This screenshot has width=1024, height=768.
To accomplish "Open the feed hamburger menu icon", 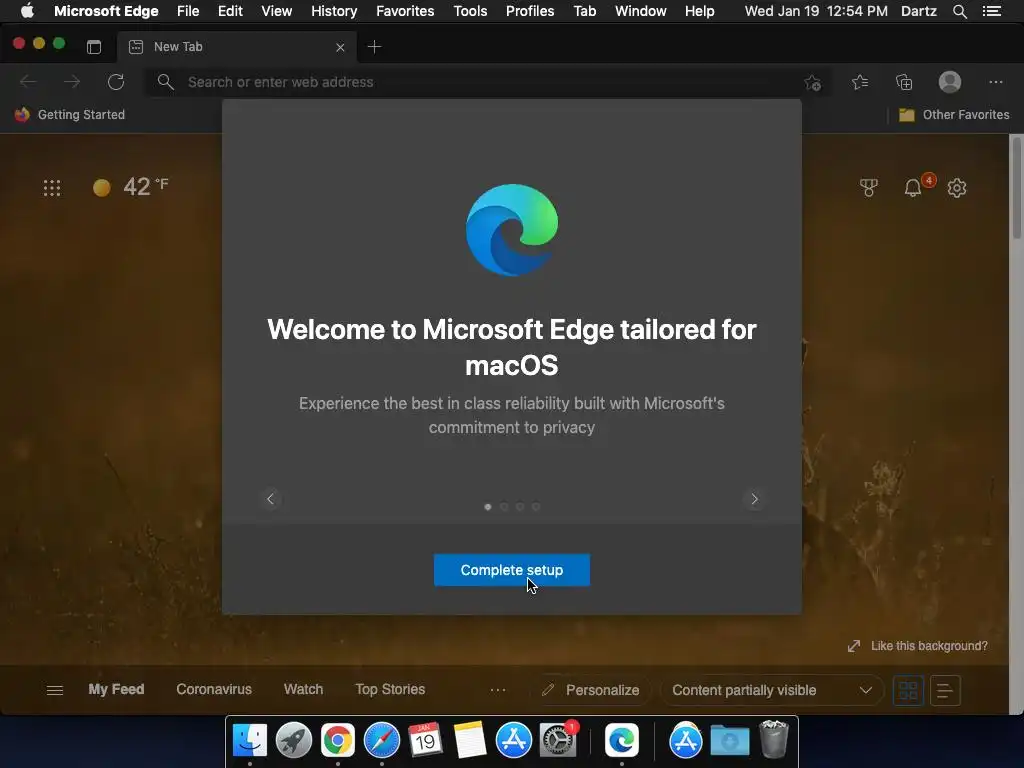I will click(55, 690).
